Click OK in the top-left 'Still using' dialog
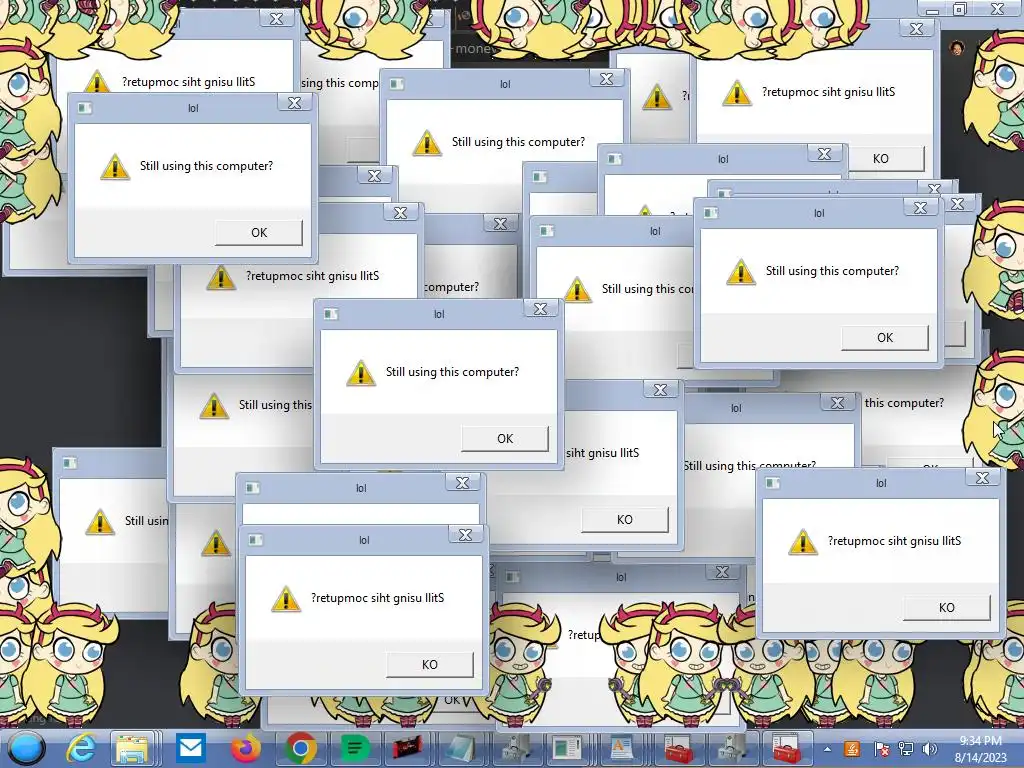The height and width of the screenshot is (768, 1024). (259, 232)
